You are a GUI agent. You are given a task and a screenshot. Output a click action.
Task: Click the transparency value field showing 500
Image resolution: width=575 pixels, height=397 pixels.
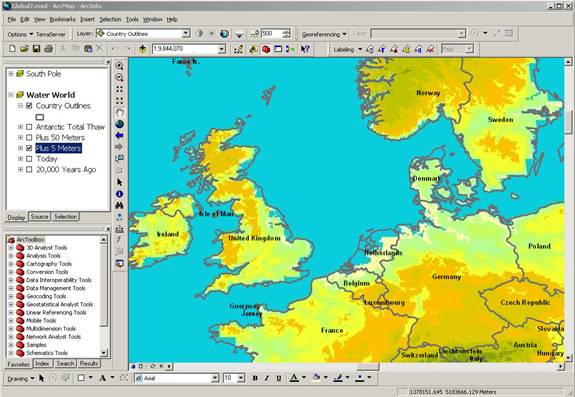click(272, 34)
